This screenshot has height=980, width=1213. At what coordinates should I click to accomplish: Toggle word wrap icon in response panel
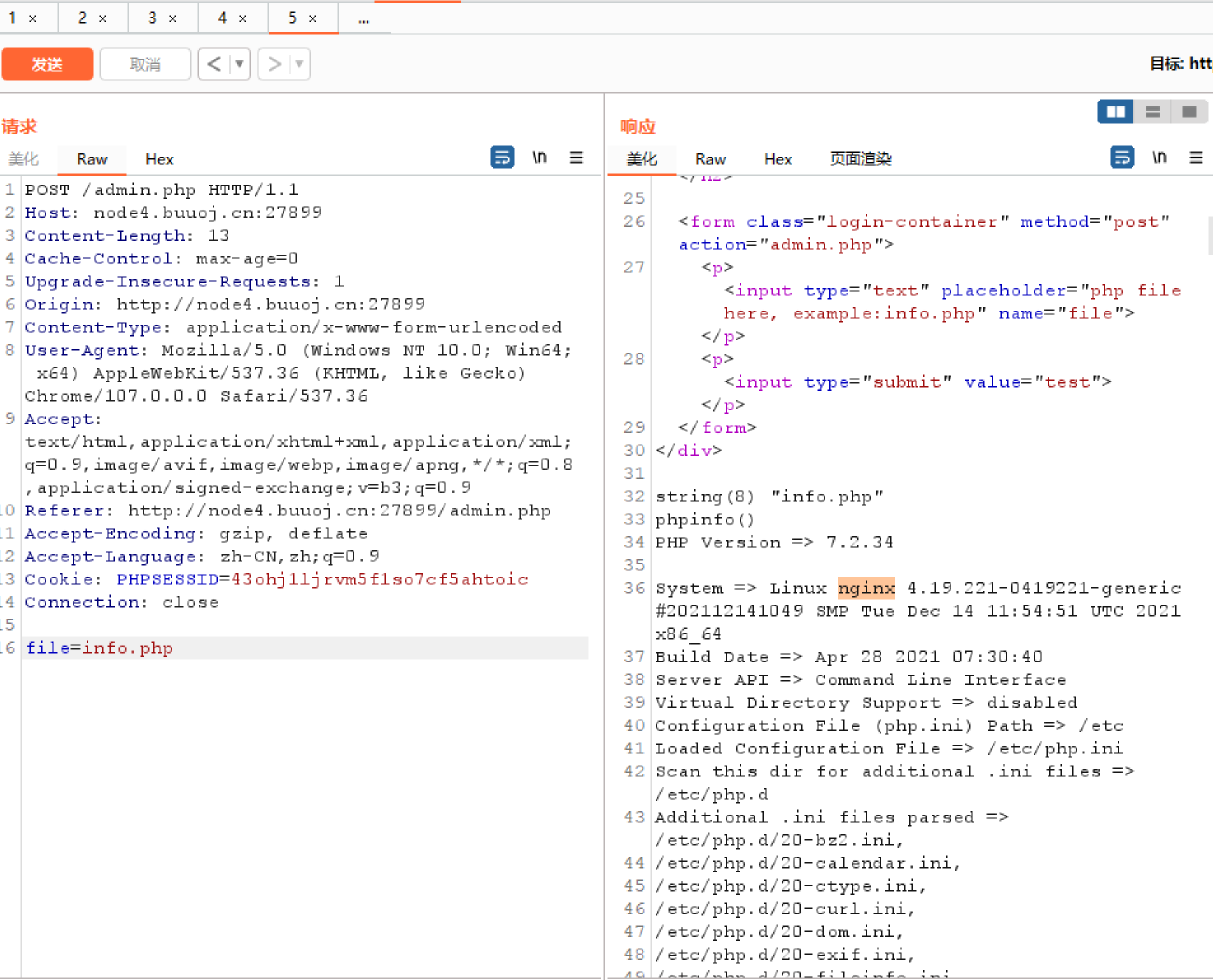click(1122, 157)
